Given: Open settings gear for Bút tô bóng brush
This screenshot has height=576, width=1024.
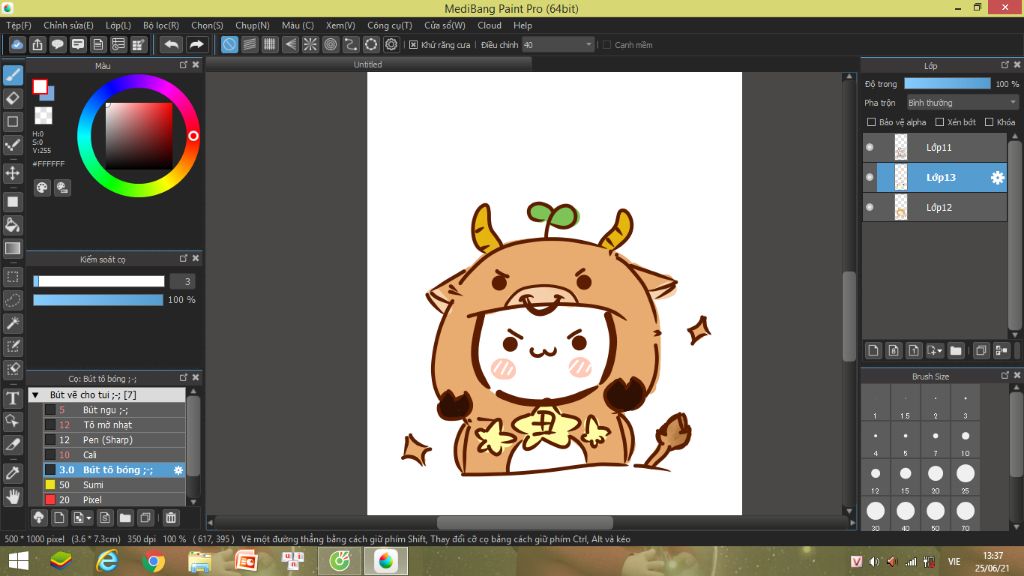Looking at the screenshot, I should click(178, 470).
